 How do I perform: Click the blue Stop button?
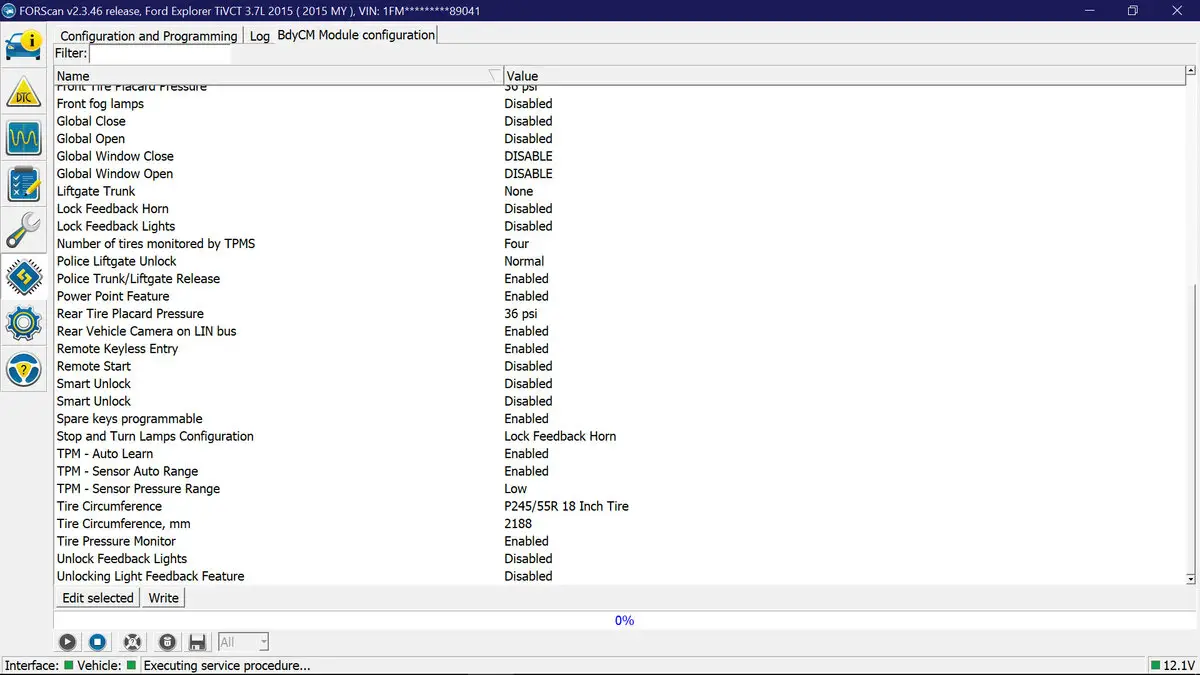(x=98, y=642)
